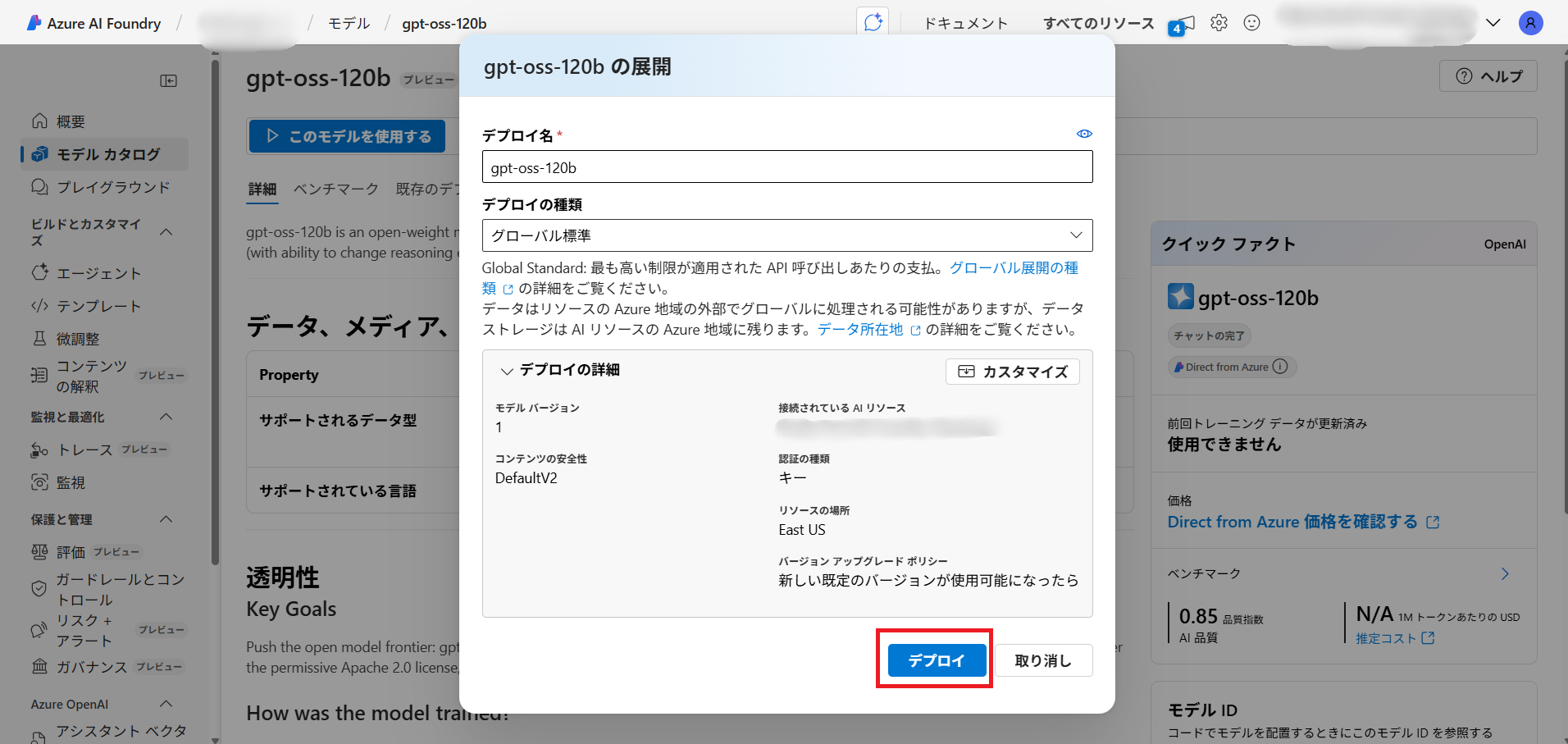
Task: Open the AI chat assistant icon in header
Action: click(x=873, y=22)
